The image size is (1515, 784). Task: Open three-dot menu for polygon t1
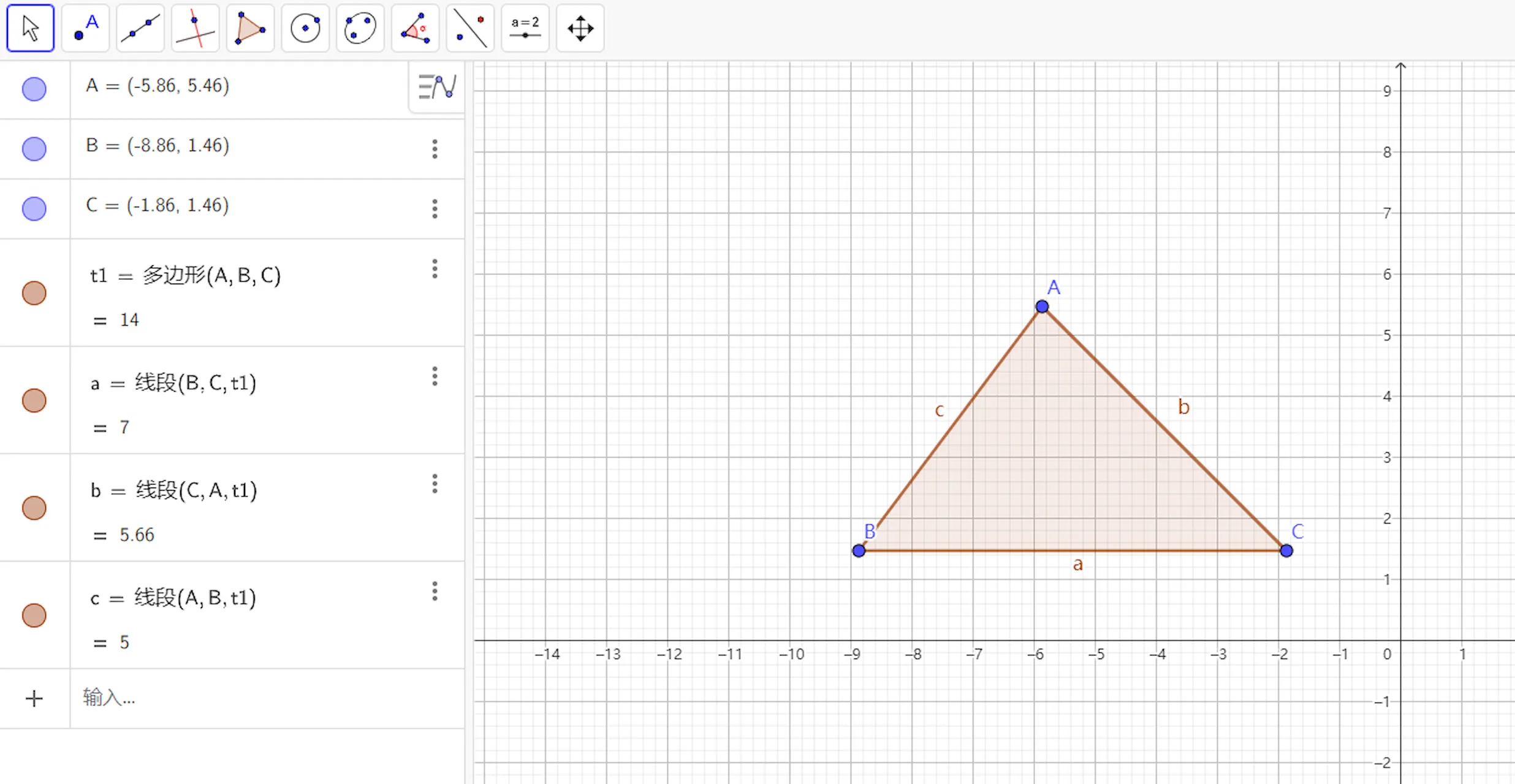point(435,268)
